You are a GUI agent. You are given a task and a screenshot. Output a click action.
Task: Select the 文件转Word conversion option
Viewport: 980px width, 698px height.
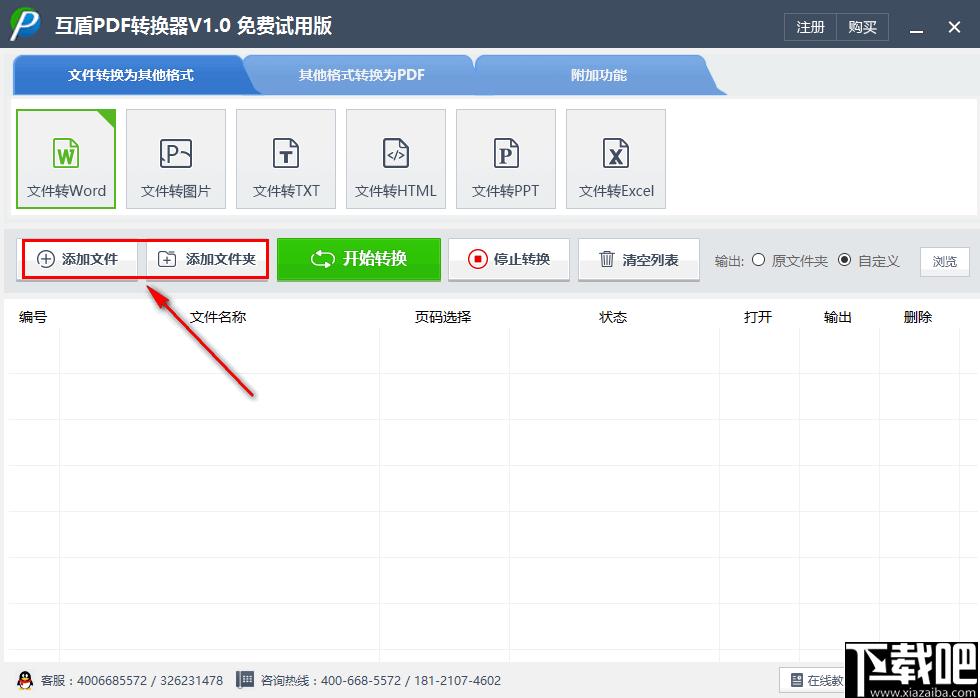coord(66,159)
